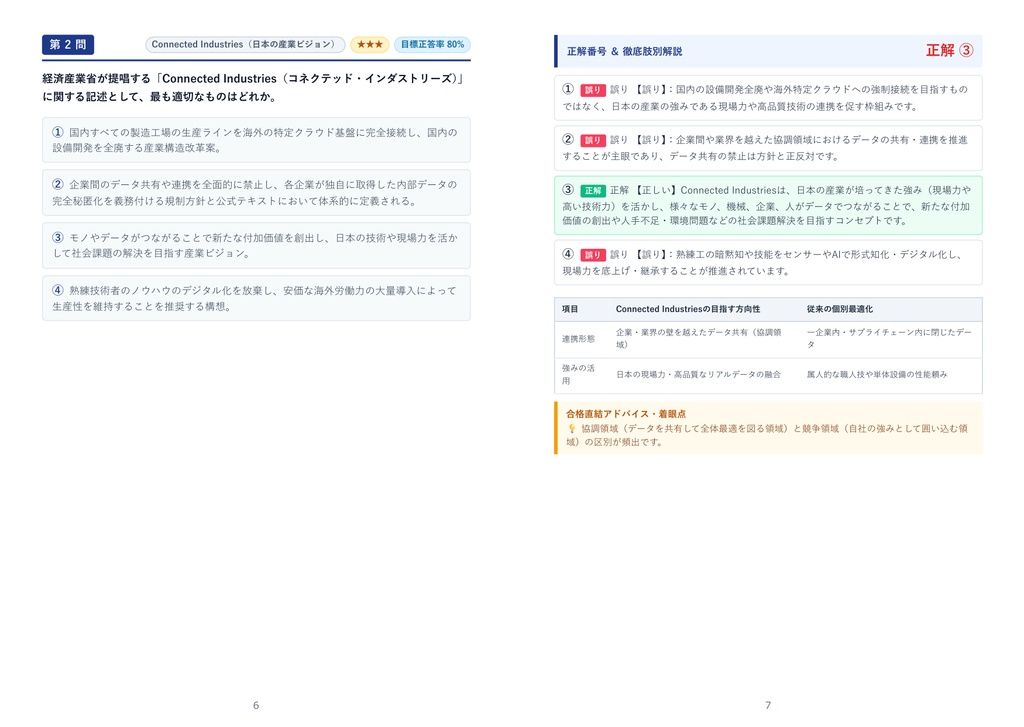This screenshot has height=727, width=1024.
Task: Click the red 正解 ③ answer label
Action: point(950,50)
